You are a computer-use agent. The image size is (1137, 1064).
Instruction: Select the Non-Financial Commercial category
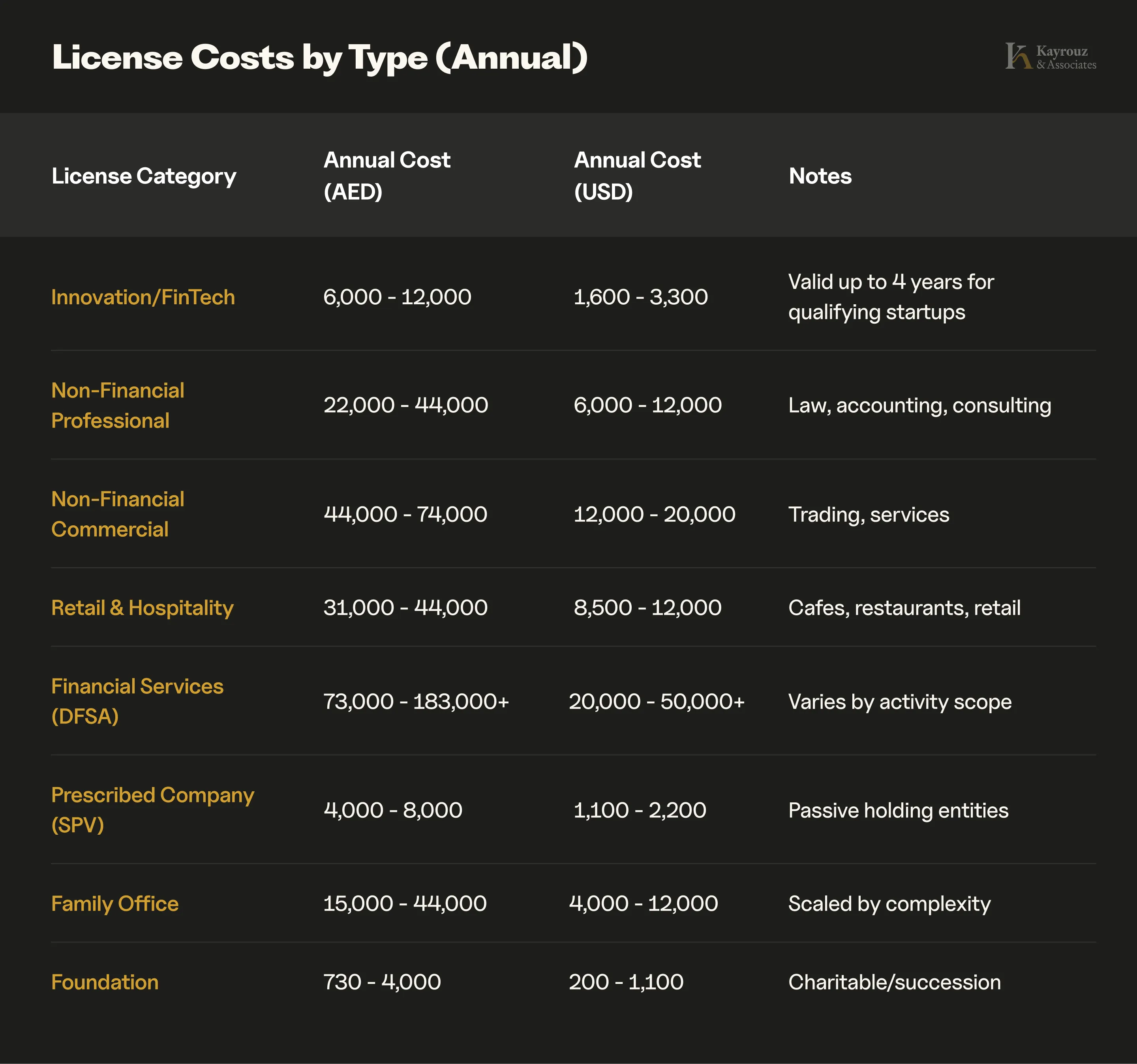pyautogui.click(x=118, y=514)
